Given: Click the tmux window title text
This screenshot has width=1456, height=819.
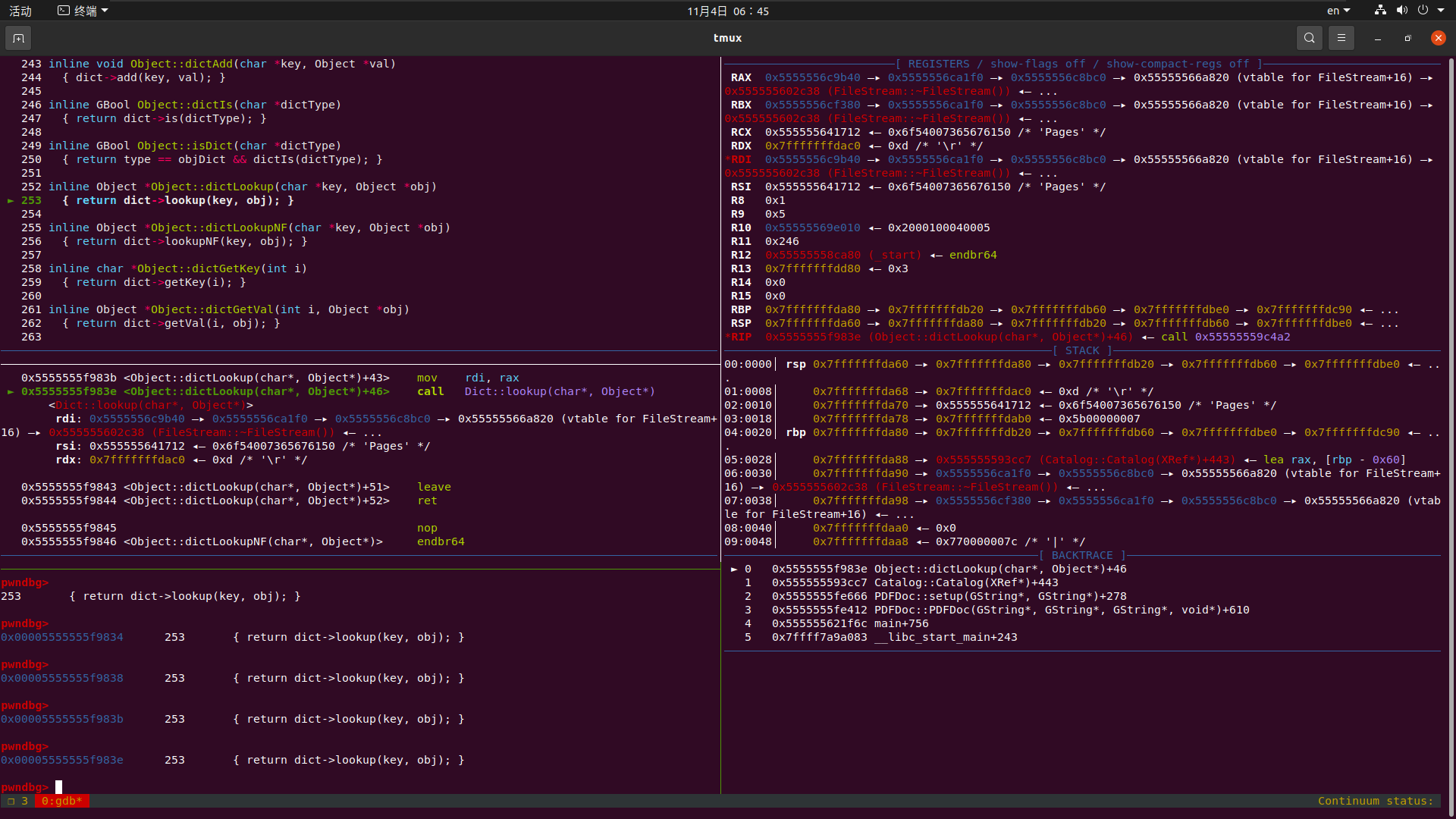Looking at the screenshot, I should 727,38.
